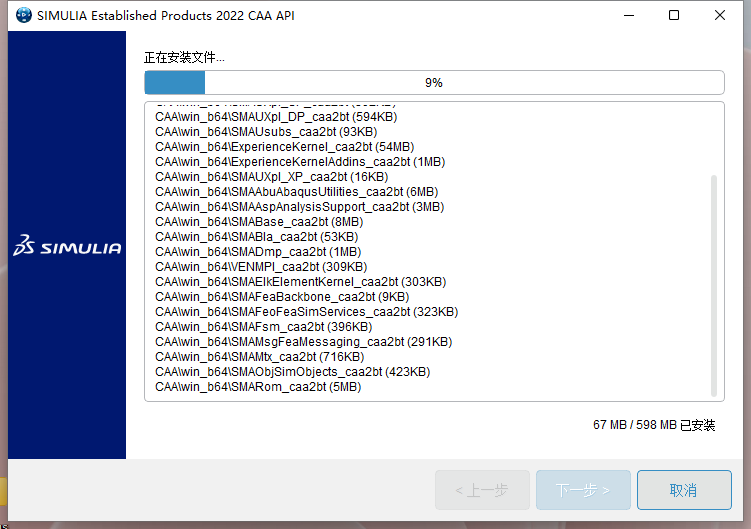Viewport: 751px width, 529px height.
Task: Select the ExperienceKernel_caa2bt (54MB) log line
Action: 284,147
